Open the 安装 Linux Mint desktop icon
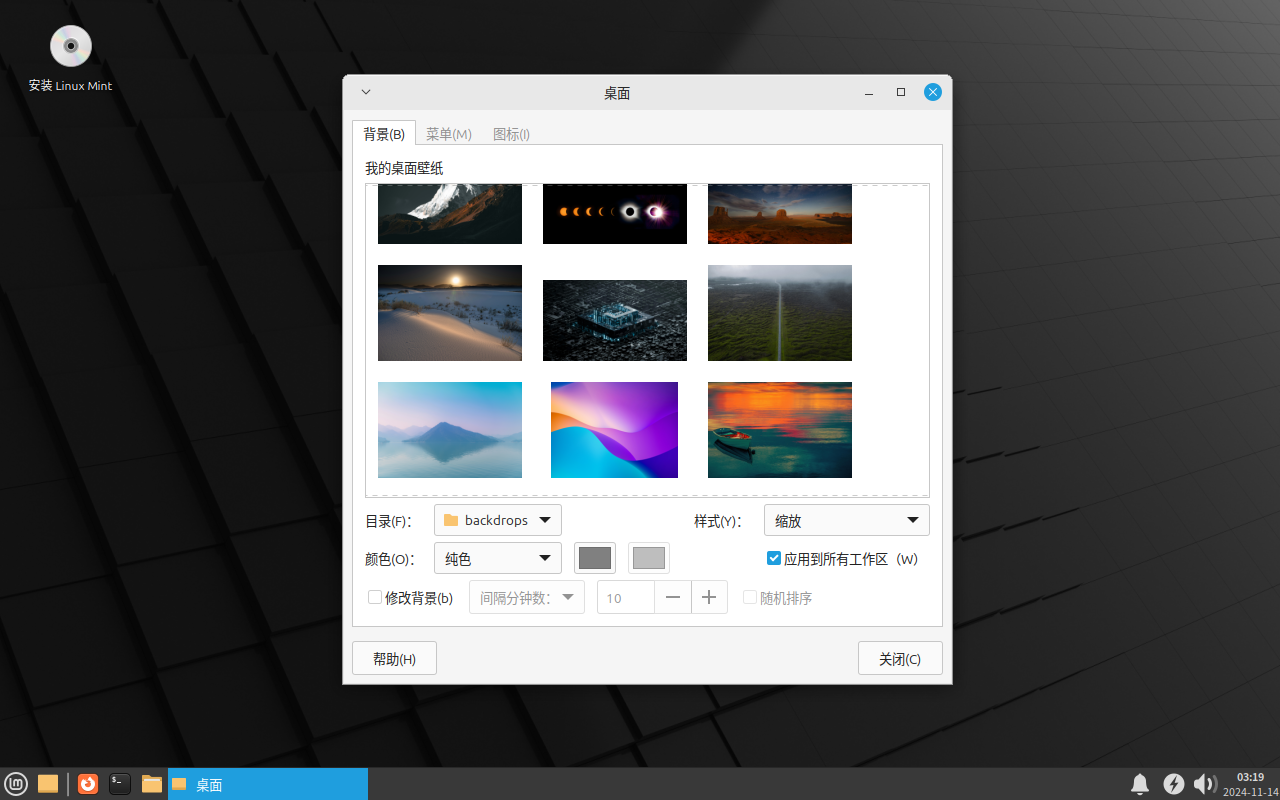 [70, 58]
